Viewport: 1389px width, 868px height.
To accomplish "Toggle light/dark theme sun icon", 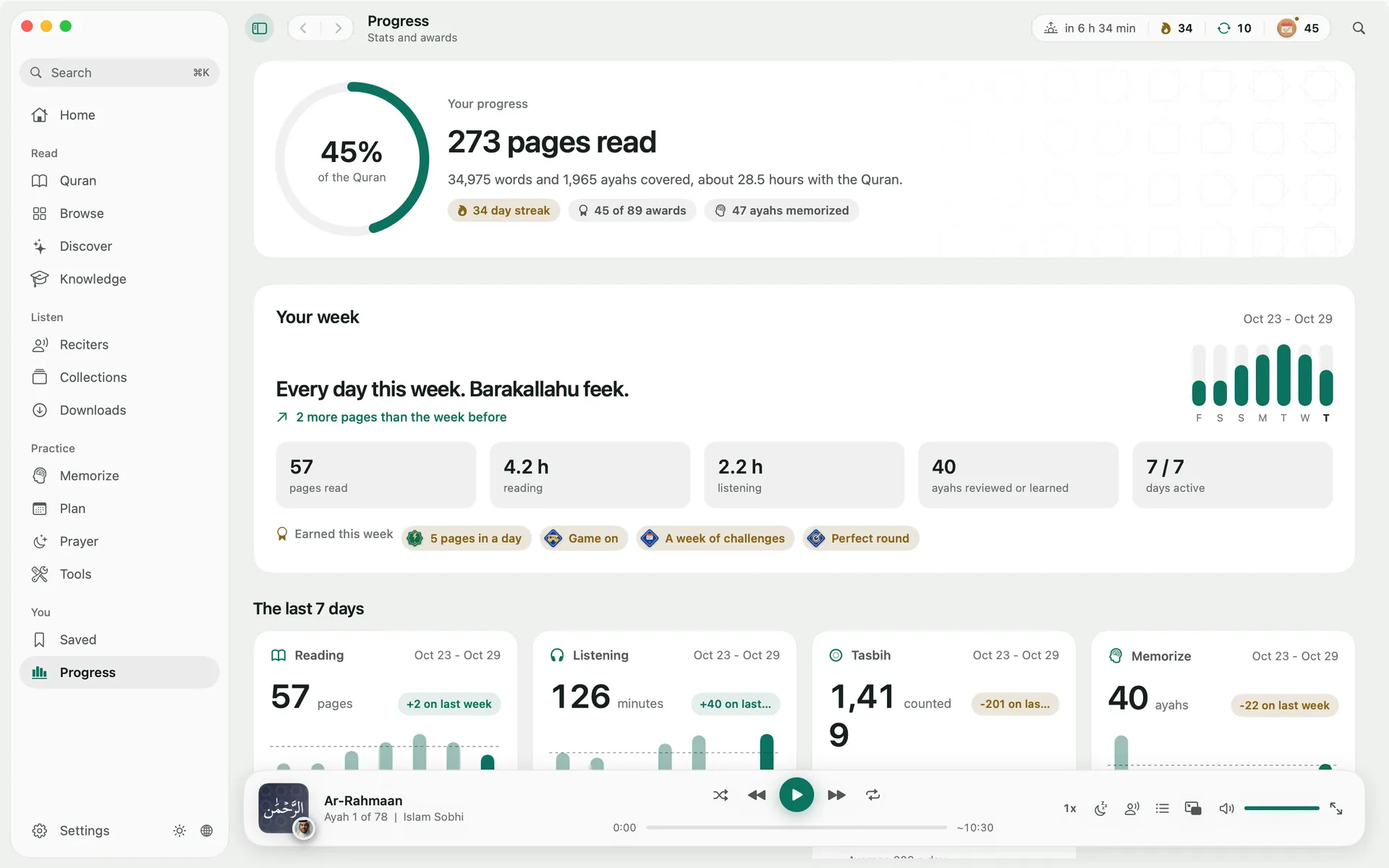I will point(179,830).
